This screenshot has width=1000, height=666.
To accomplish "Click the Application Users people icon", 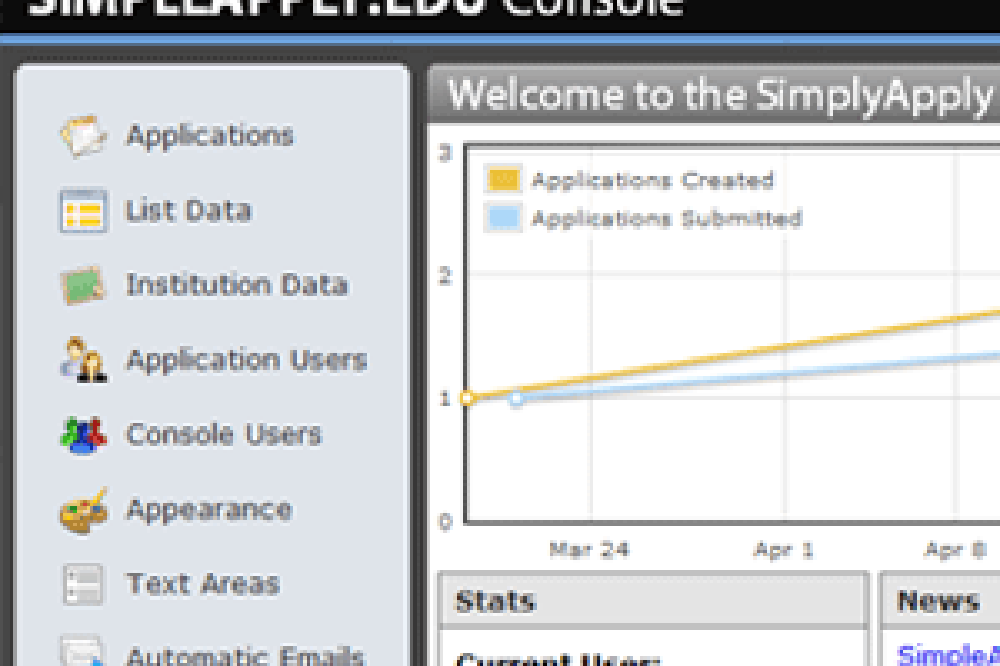I will 84,360.
